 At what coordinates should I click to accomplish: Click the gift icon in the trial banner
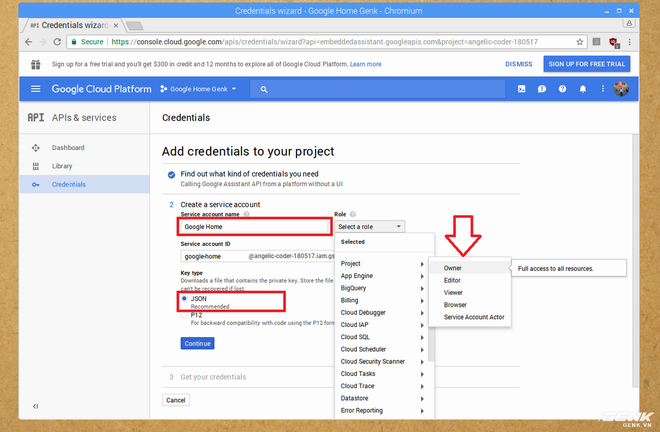click(36, 64)
